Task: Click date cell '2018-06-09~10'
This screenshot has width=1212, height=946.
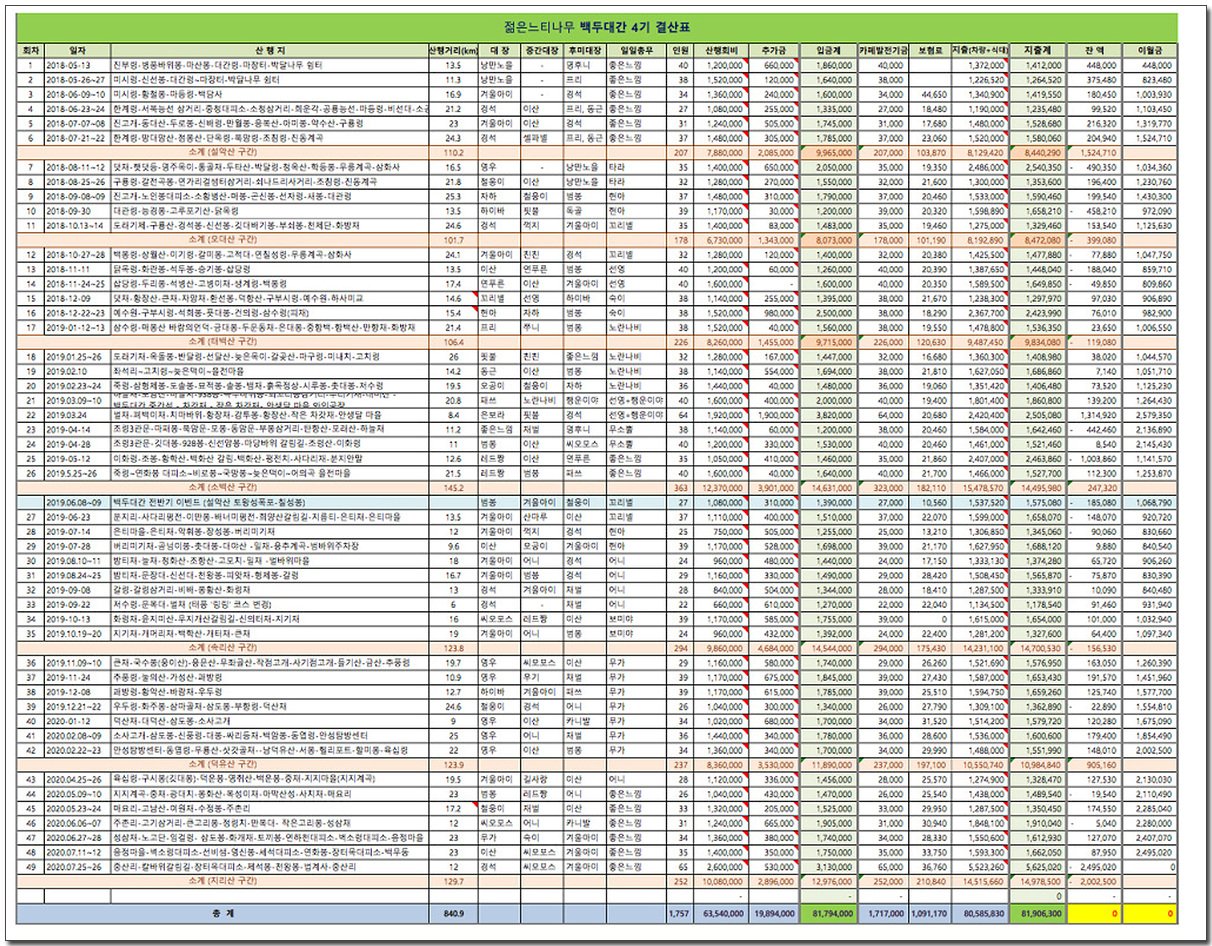Action: click(x=76, y=93)
